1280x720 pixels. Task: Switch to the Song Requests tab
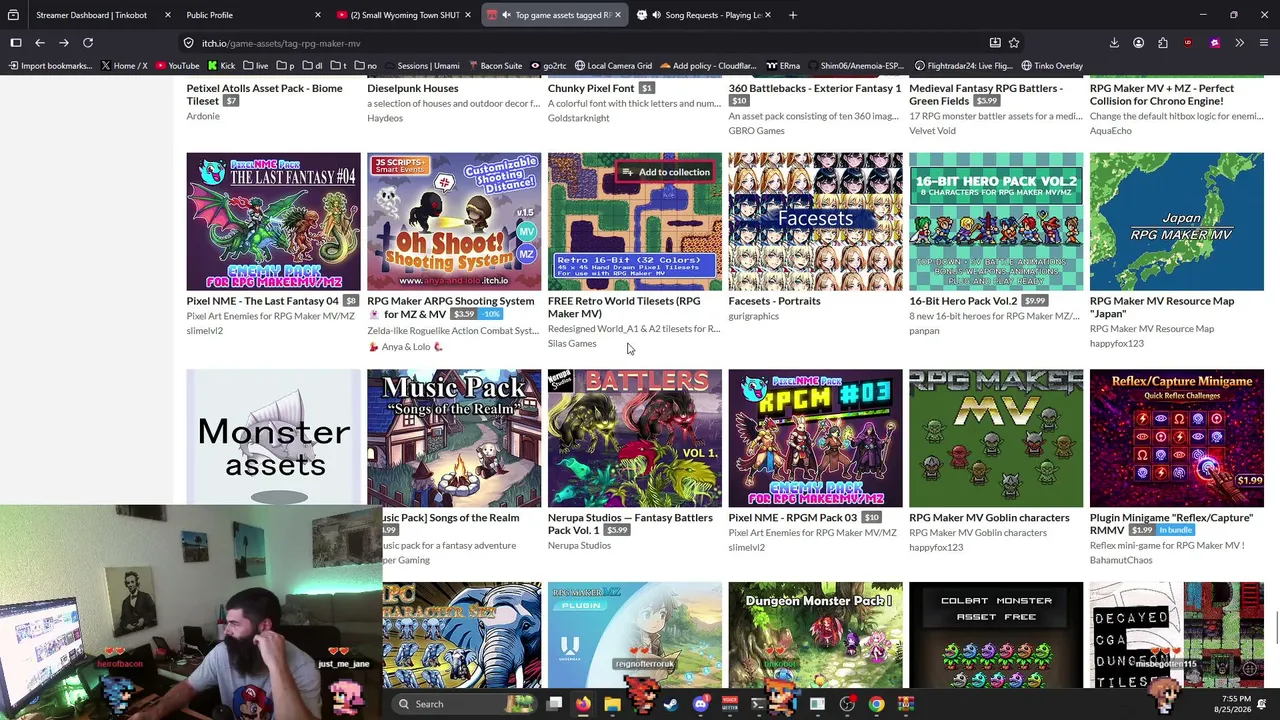point(706,15)
